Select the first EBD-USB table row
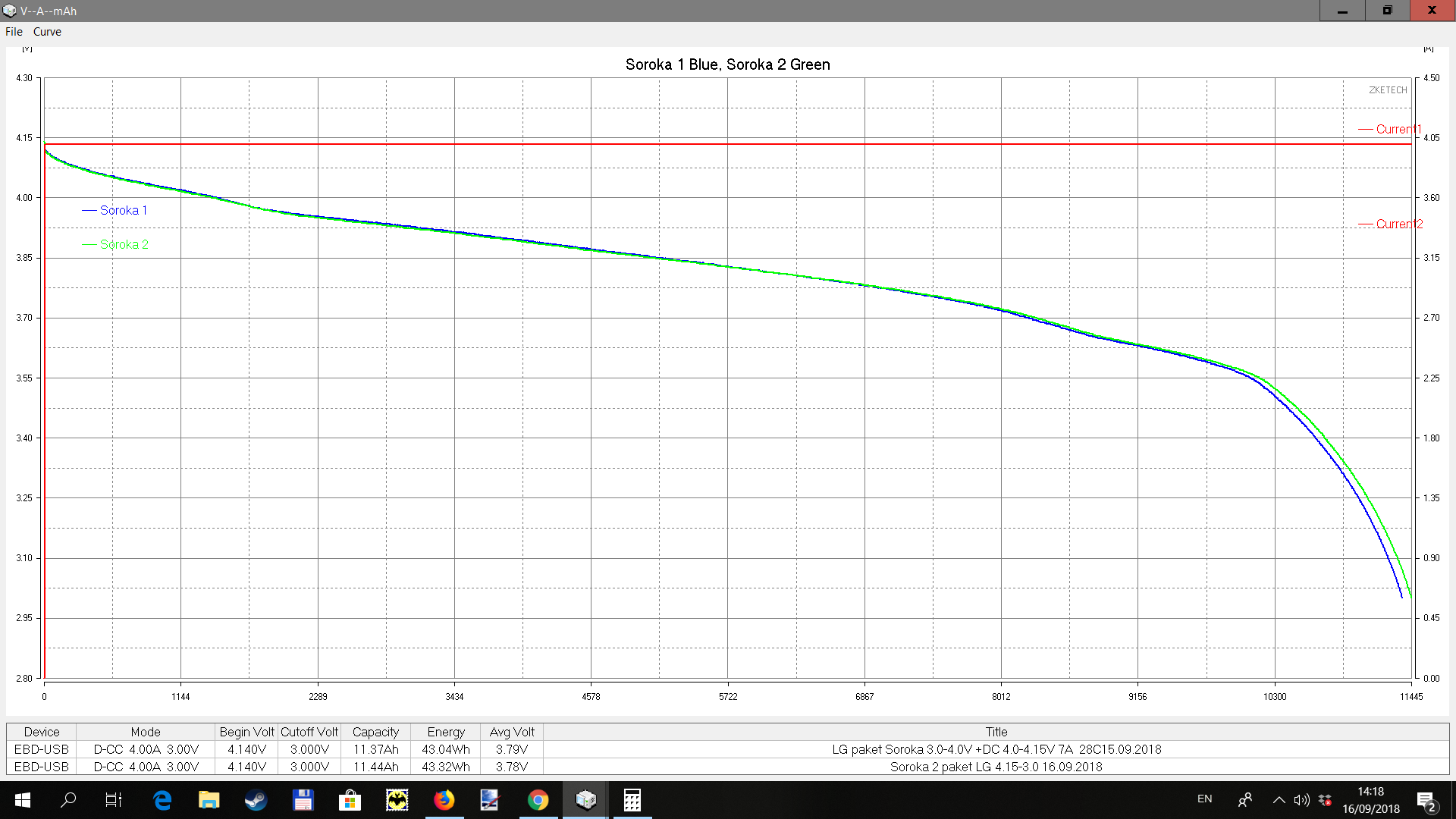 [42, 749]
